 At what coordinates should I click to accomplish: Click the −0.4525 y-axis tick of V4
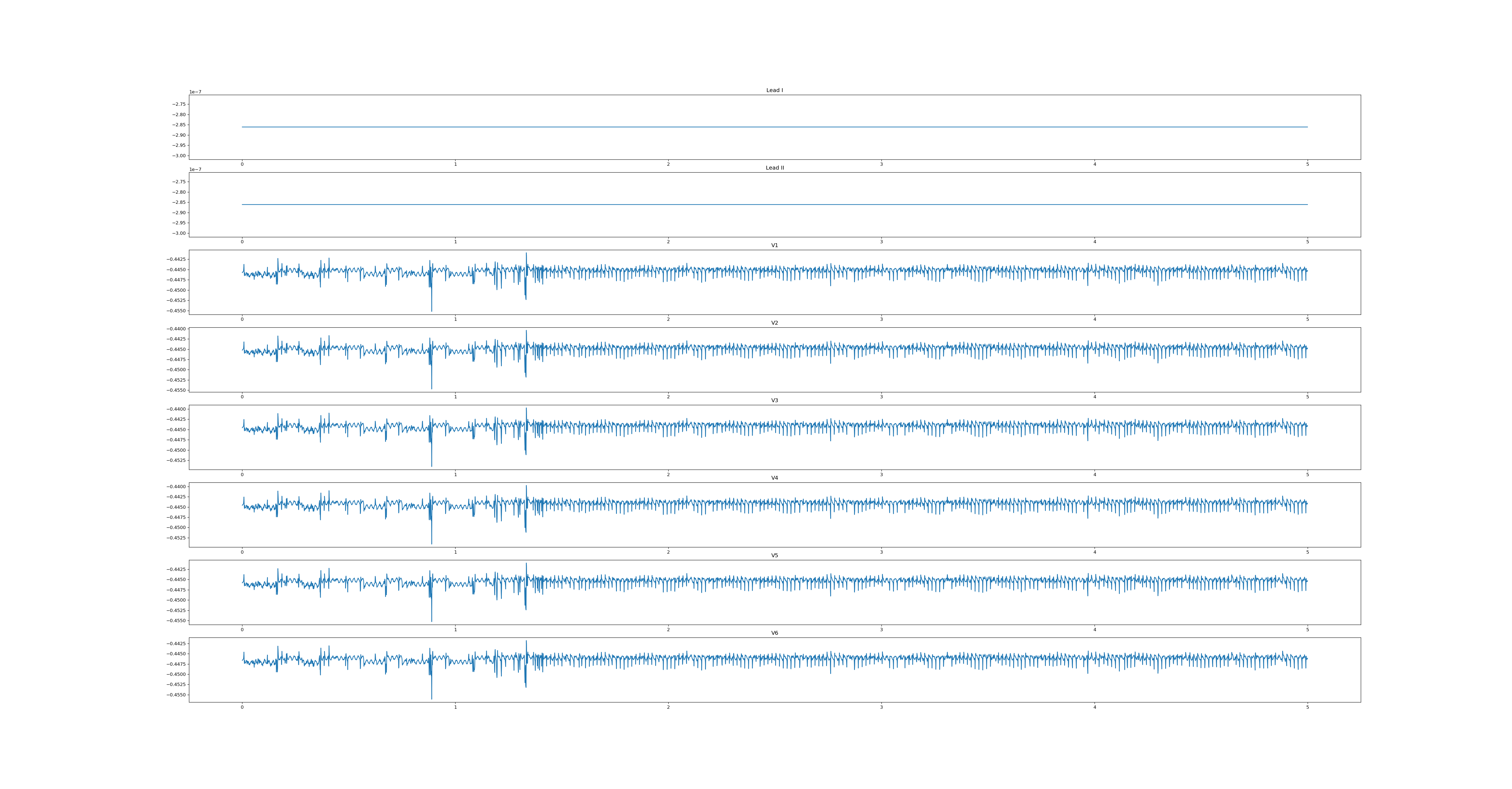177,538
